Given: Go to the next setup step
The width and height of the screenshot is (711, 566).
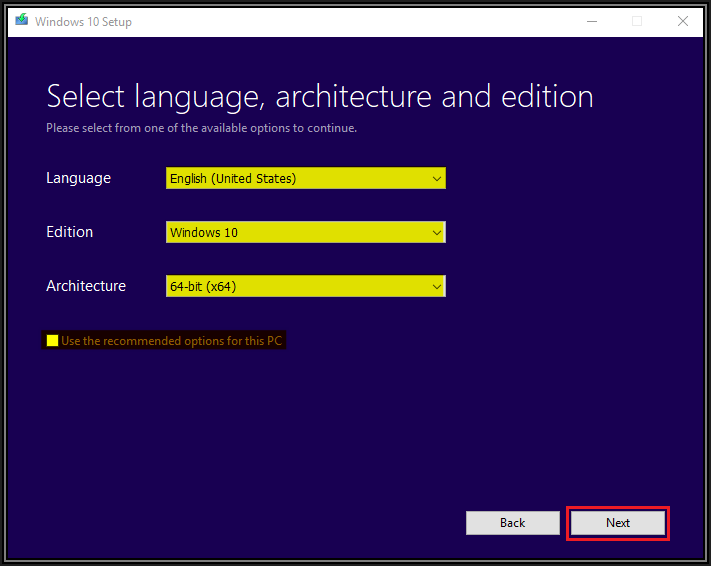Looking at the screenshot, I should click(618, 523).
